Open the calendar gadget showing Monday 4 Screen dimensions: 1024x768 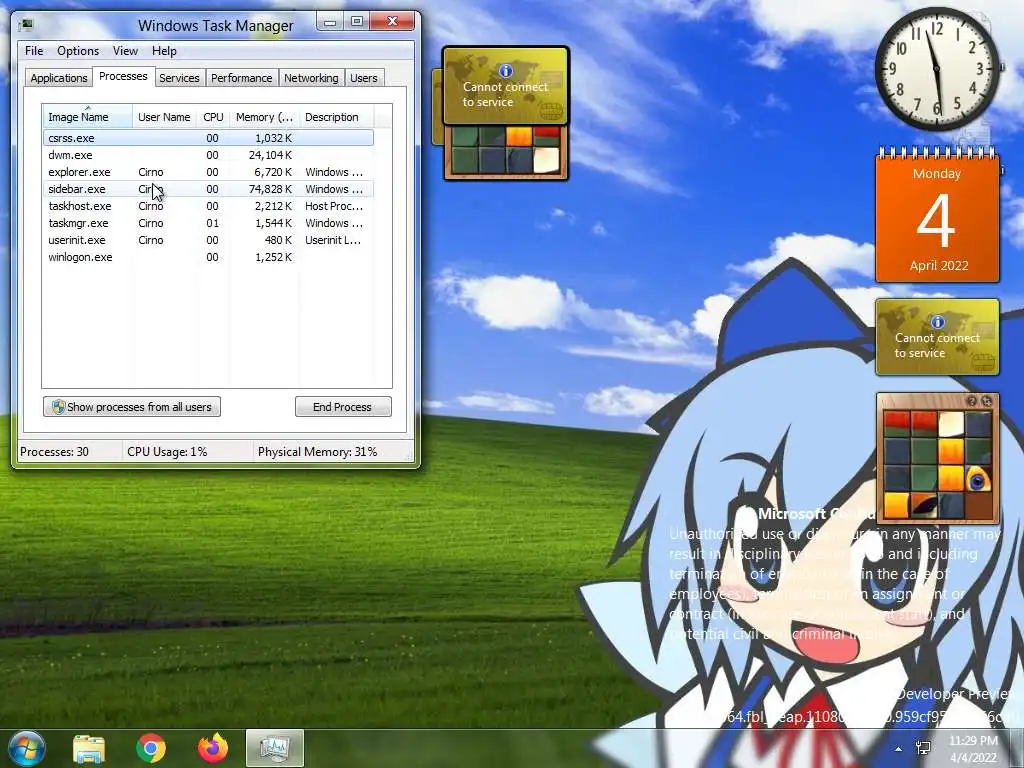pos(938,216)
